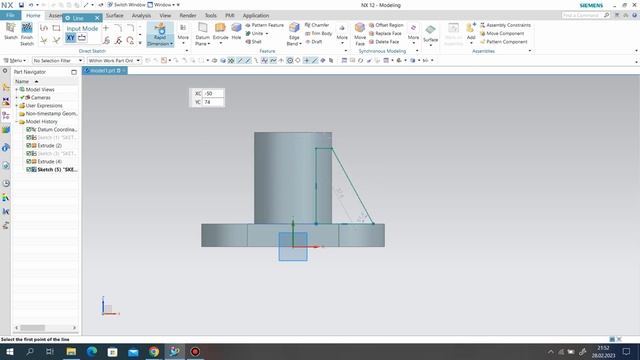Click the Finish Sketch icon
Image resolution: width=640 pixels, height=360 pixels.
coord(27,28)
